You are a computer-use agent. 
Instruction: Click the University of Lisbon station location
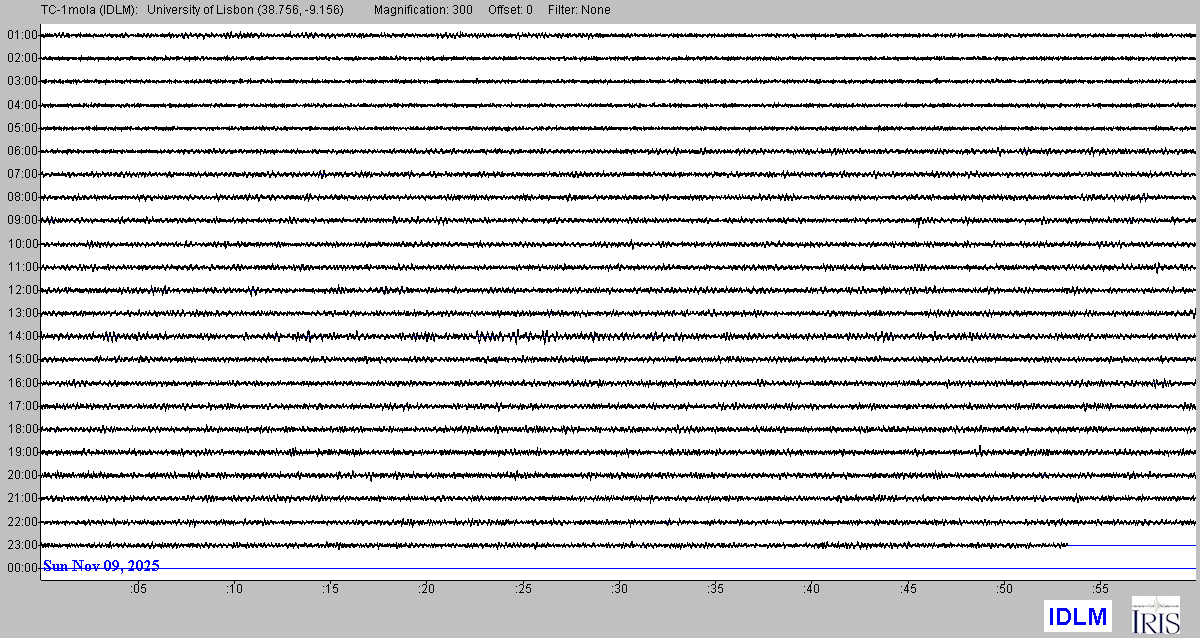[x=245, y=10]
